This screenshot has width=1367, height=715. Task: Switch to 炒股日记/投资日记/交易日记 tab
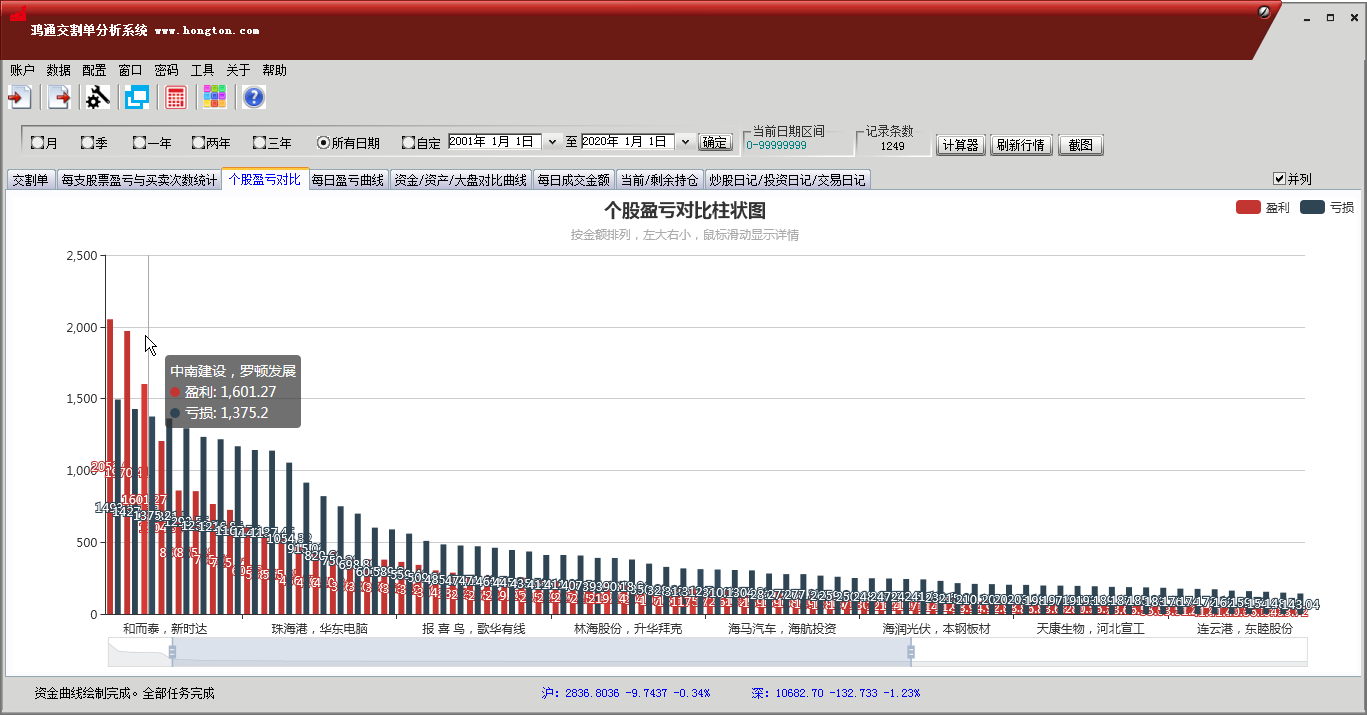click(x=787, y=180)
